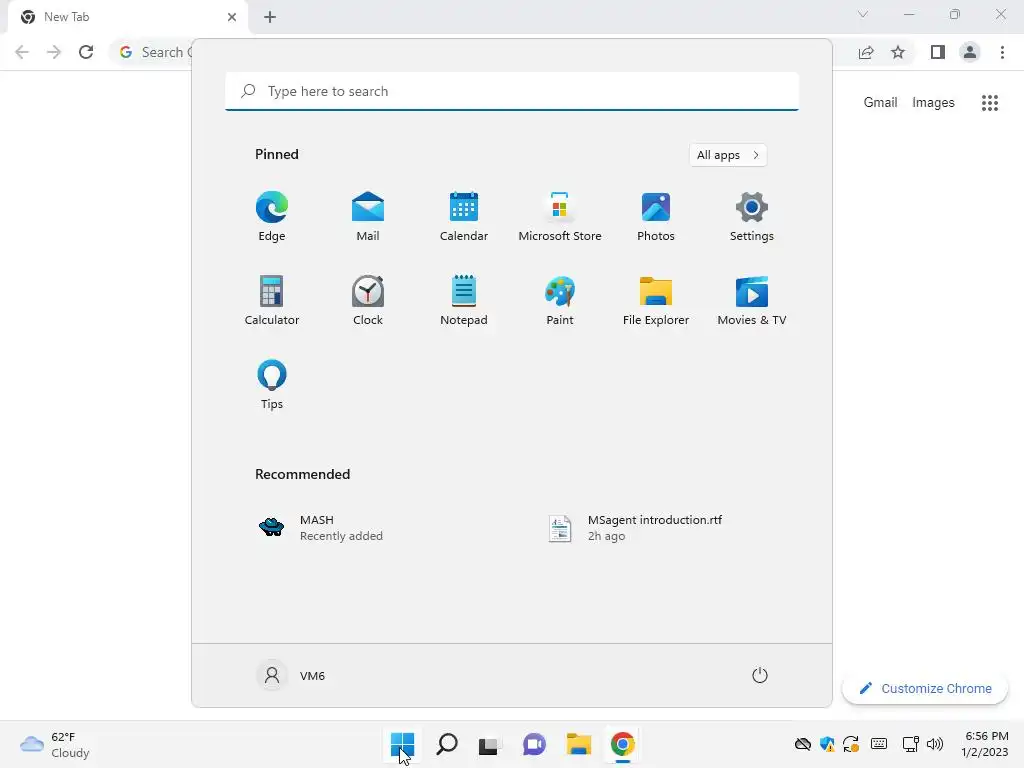
Task: Open File Explorer from the pinned grid
Action: (656, 300)
